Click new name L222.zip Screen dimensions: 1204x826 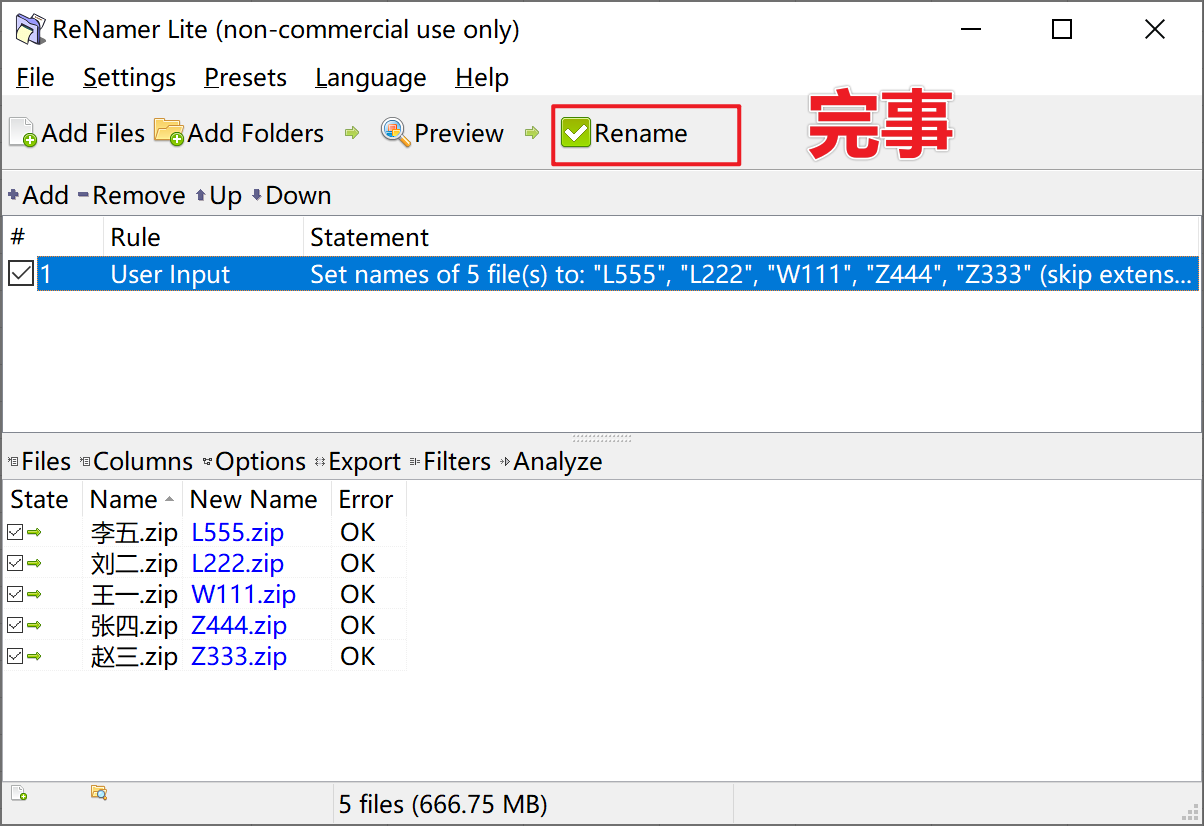point(238,563)
